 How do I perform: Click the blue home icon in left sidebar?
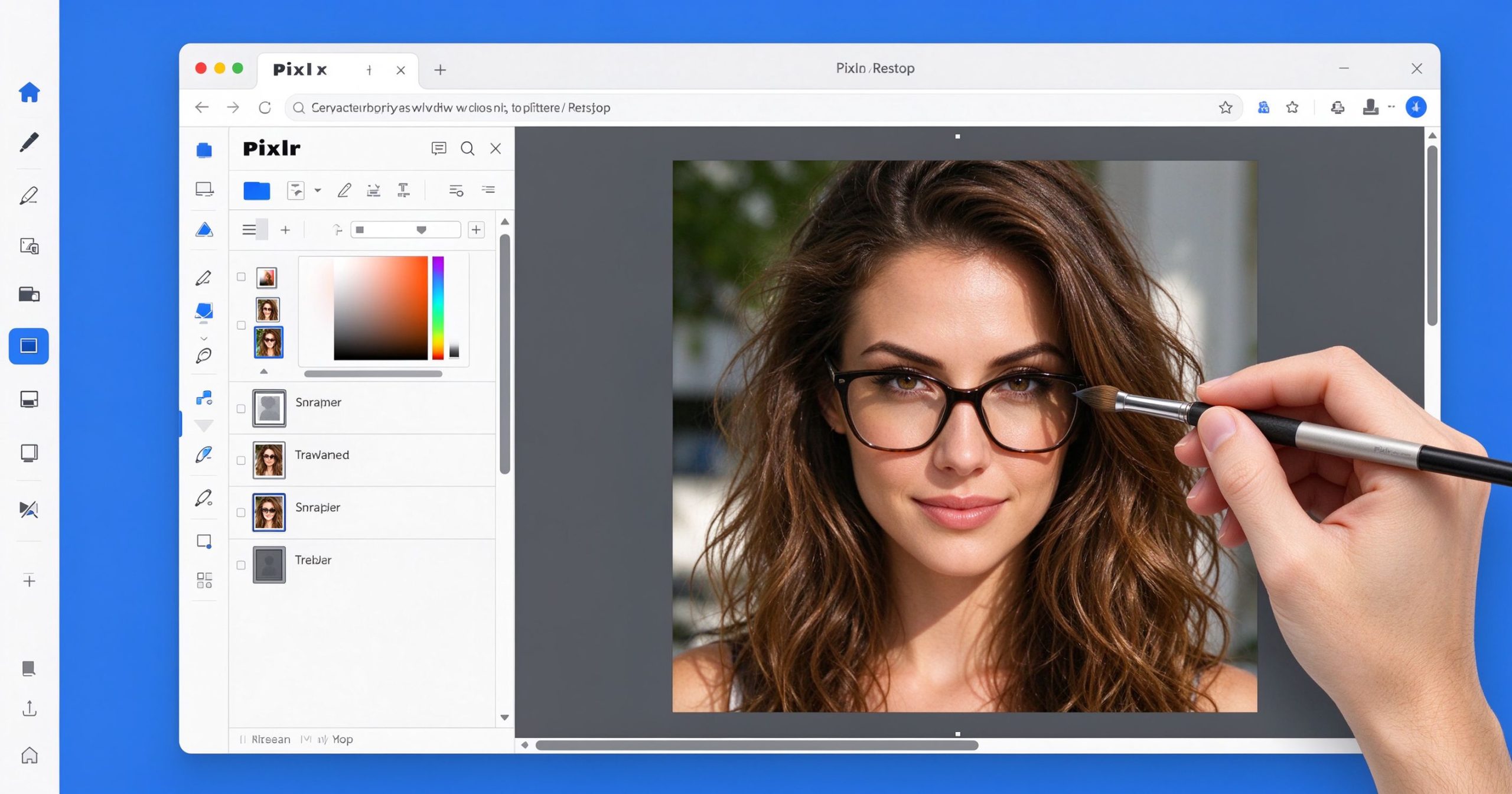click(x=29, y=92)
